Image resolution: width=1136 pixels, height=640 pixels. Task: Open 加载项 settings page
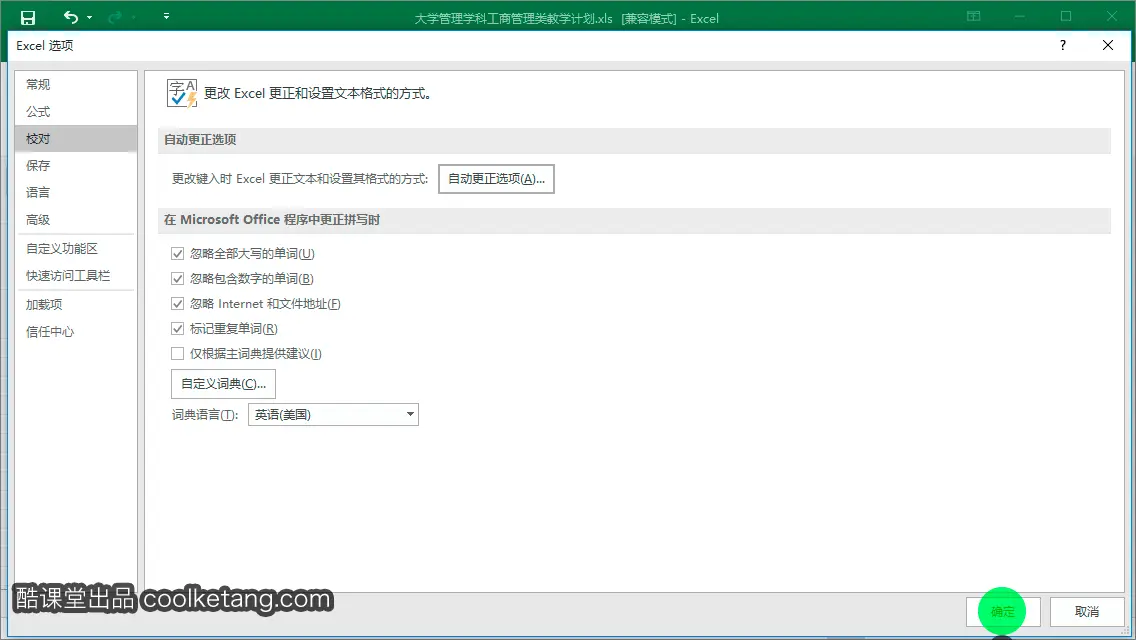point(75,304)
